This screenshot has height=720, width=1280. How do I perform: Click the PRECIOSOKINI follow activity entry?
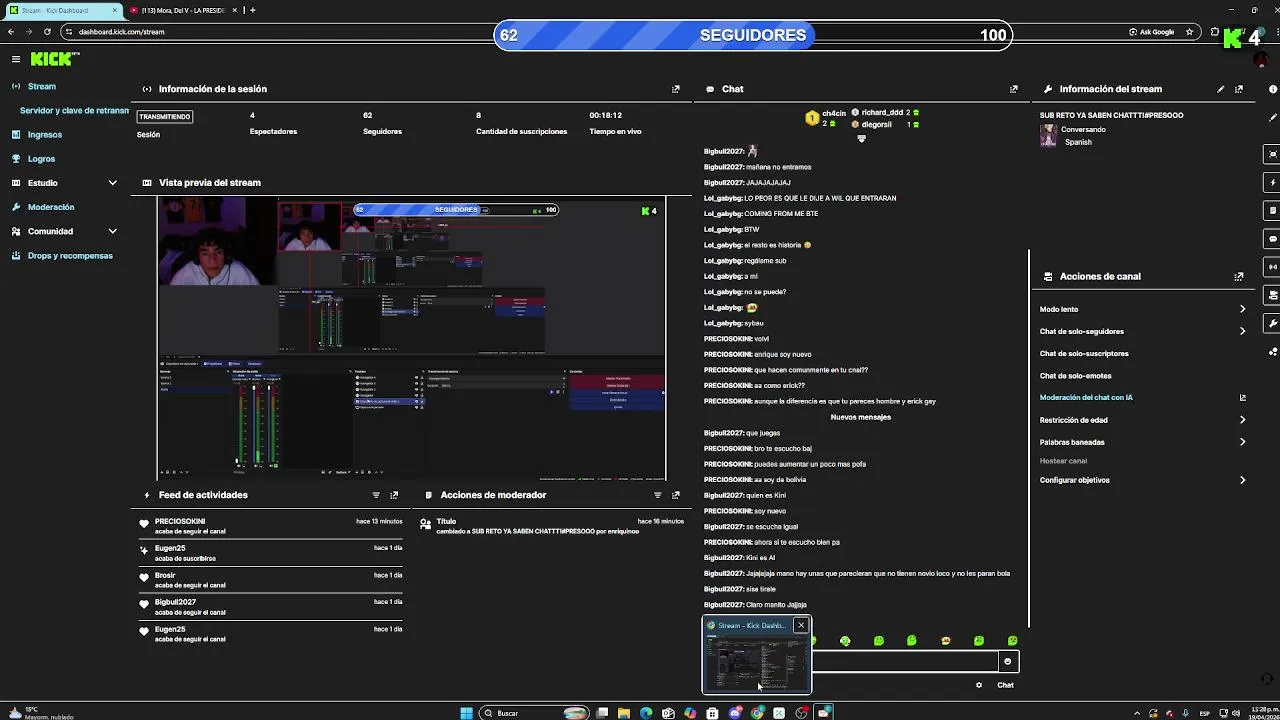[x=270, y=526]
